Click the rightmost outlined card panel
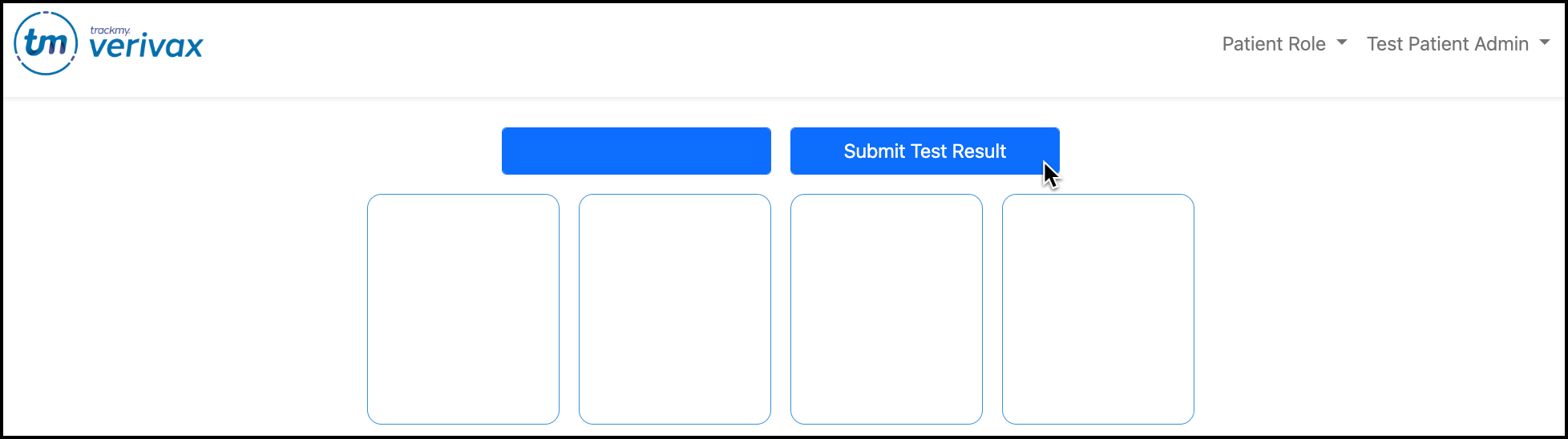The height and width of the screenshot is (439, 1568). pyautogui.click(x=1098, y=308)
